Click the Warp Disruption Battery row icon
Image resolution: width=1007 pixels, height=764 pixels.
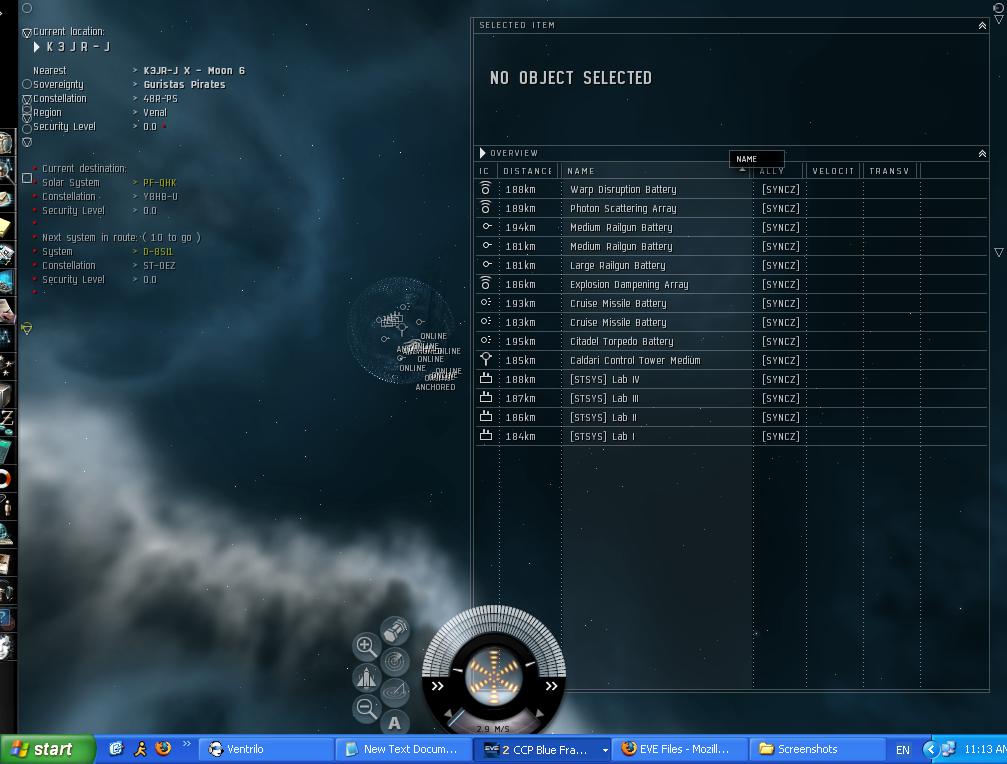(486, 189)
